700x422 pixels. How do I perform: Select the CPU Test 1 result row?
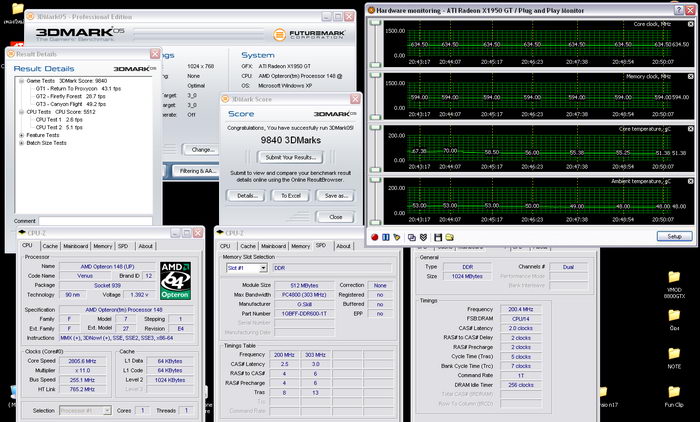(59, 120)
